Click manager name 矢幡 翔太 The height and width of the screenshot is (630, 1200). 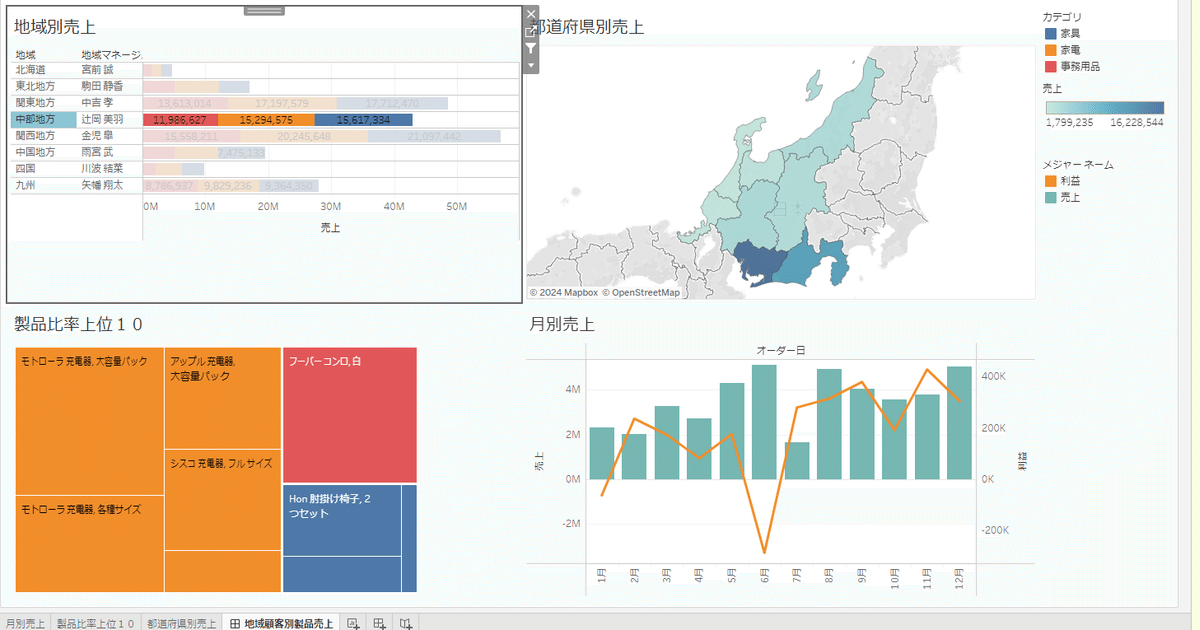point(102,185)
